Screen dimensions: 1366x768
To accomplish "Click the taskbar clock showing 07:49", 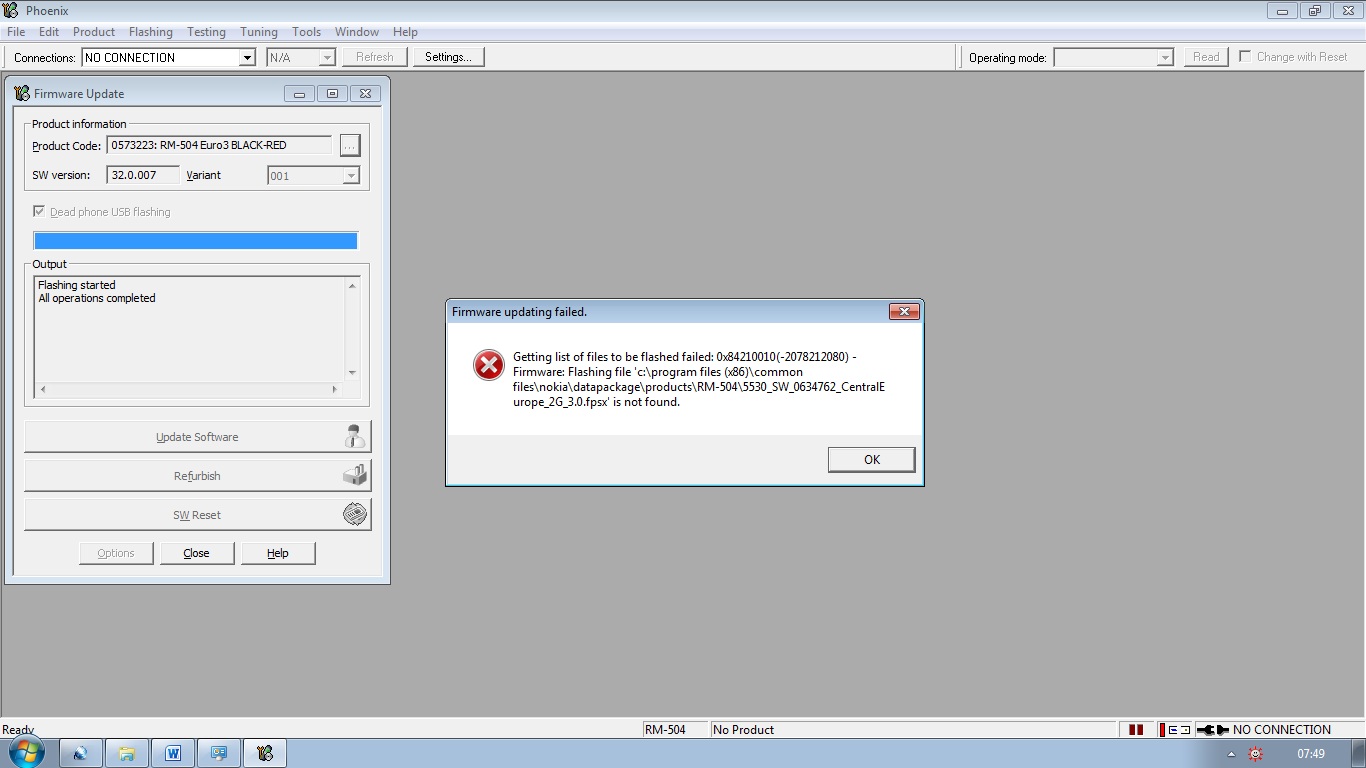I will click(1311, 754).
